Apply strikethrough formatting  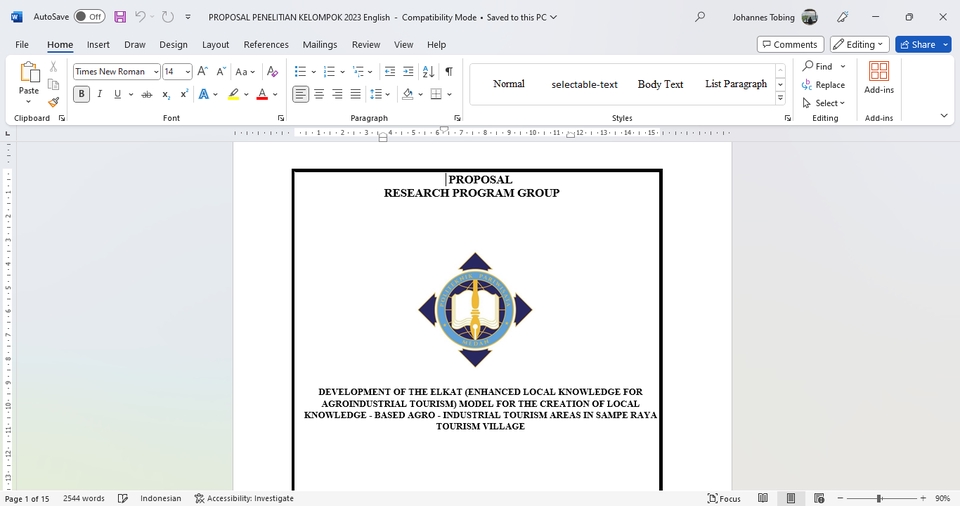[146, 94]
